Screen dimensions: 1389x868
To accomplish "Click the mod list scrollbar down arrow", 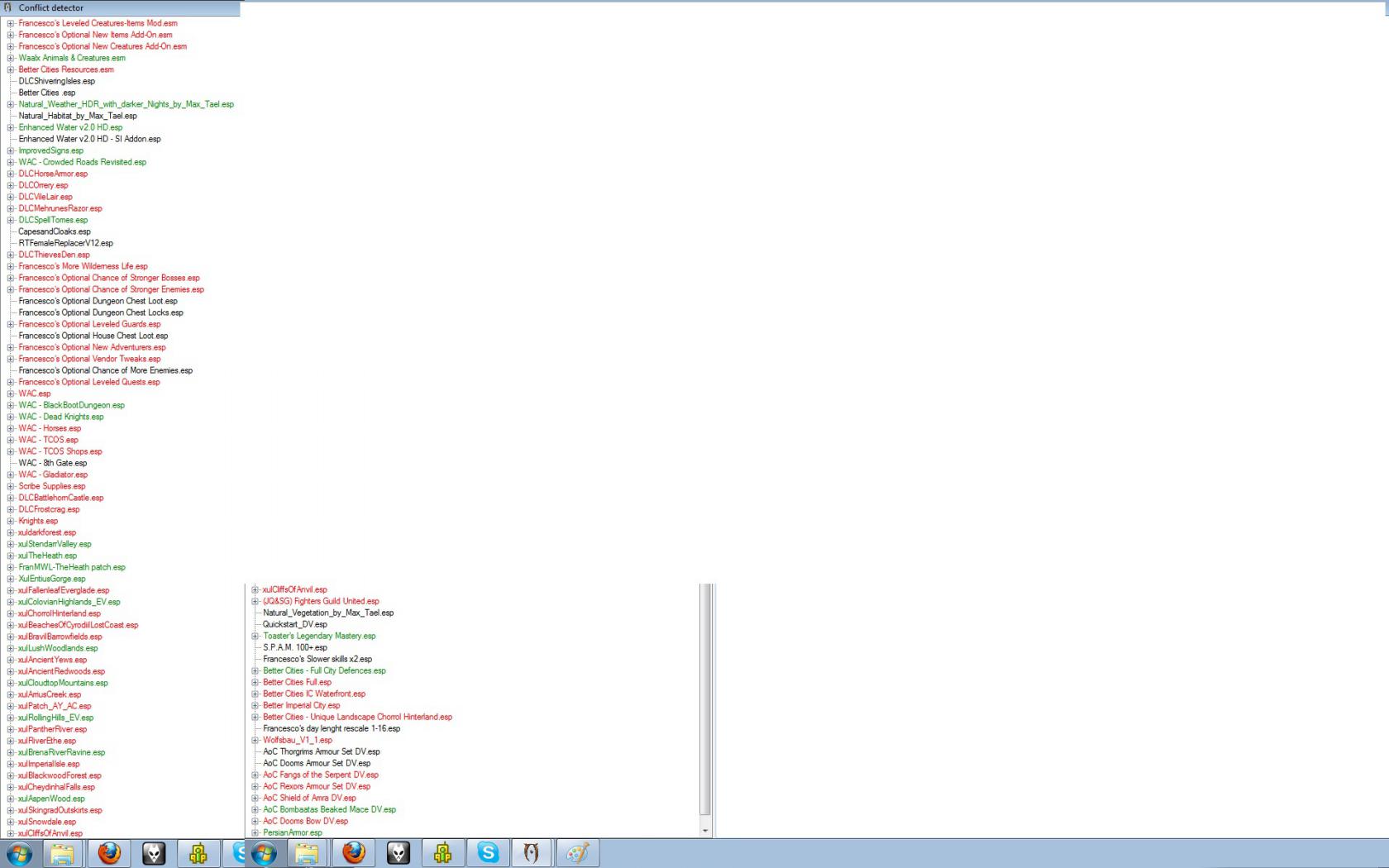I will pos(705,831).
